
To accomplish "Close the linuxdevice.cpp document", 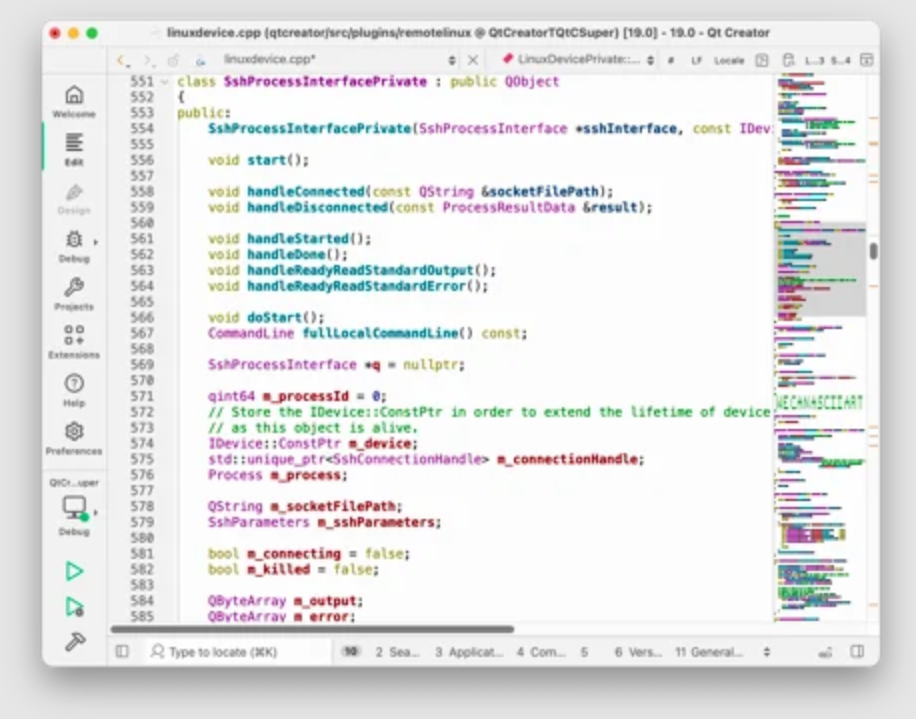I will (473, 60).
